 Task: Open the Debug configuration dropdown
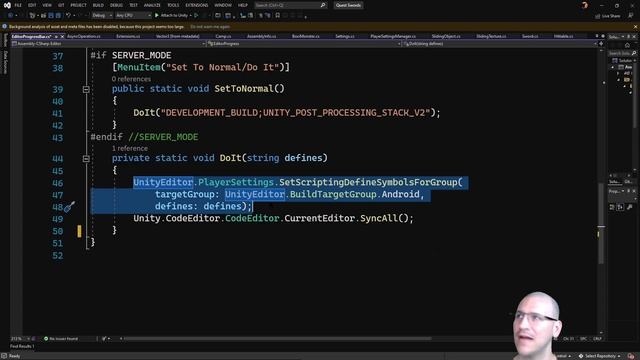[x=102, y=16]
